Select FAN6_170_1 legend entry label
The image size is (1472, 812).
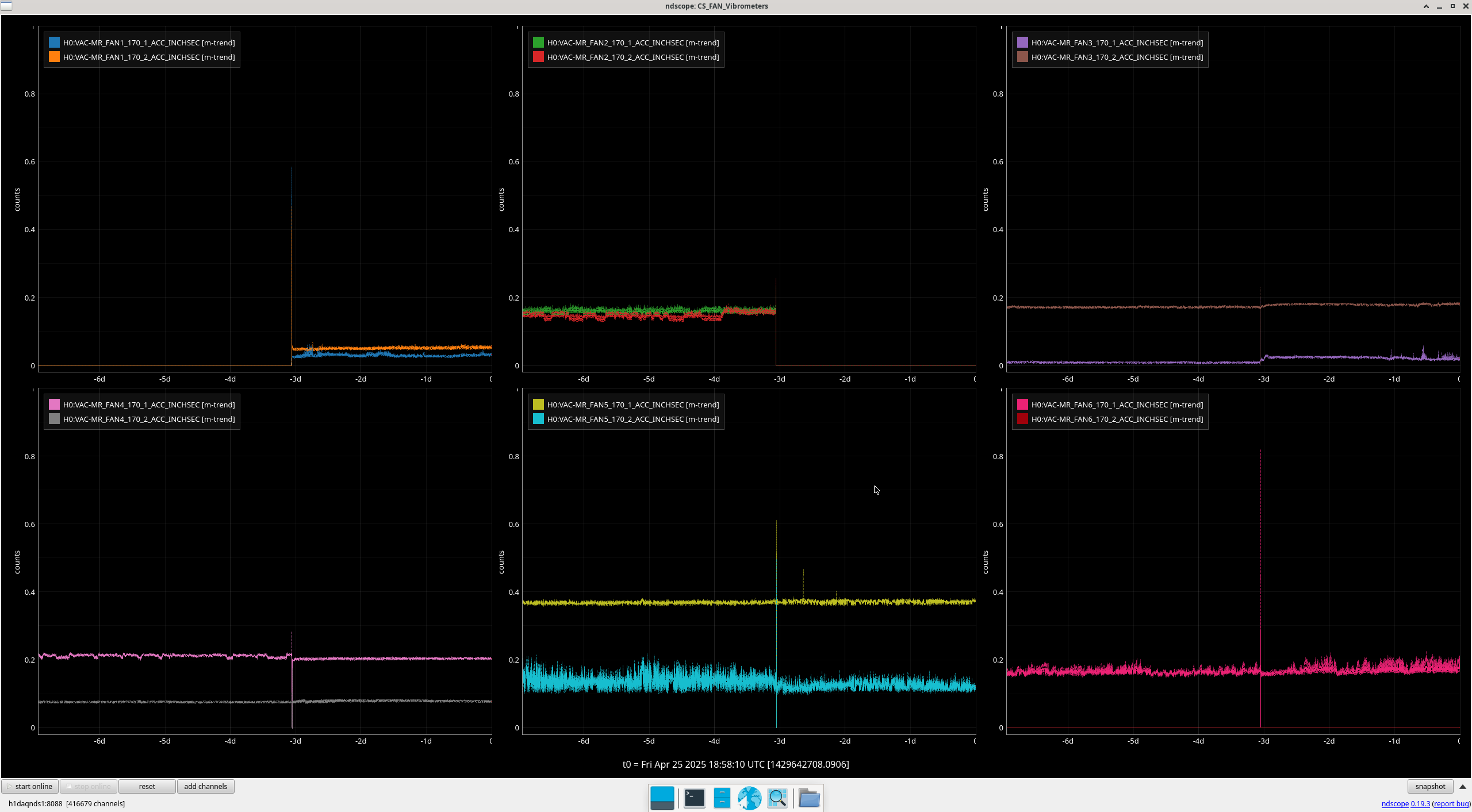[x=1117, y=405]
